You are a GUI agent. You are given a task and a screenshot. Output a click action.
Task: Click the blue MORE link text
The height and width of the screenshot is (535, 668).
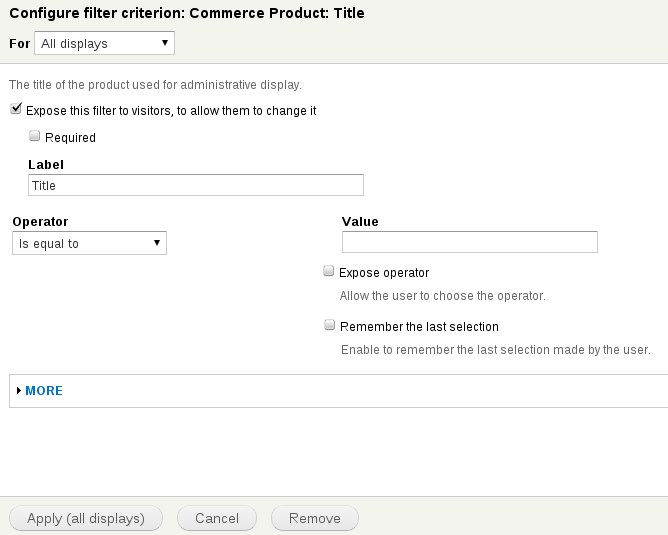(44, 391)
